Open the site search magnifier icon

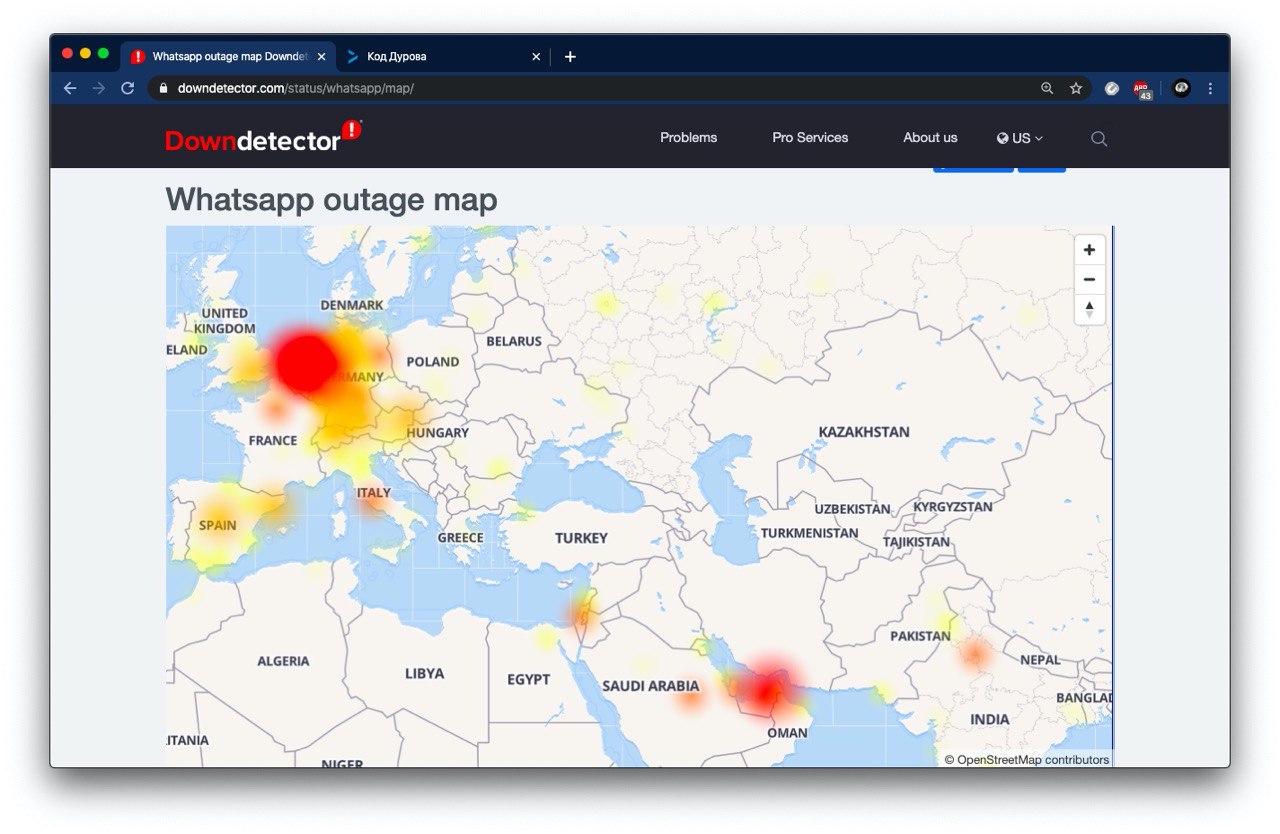1099,138
